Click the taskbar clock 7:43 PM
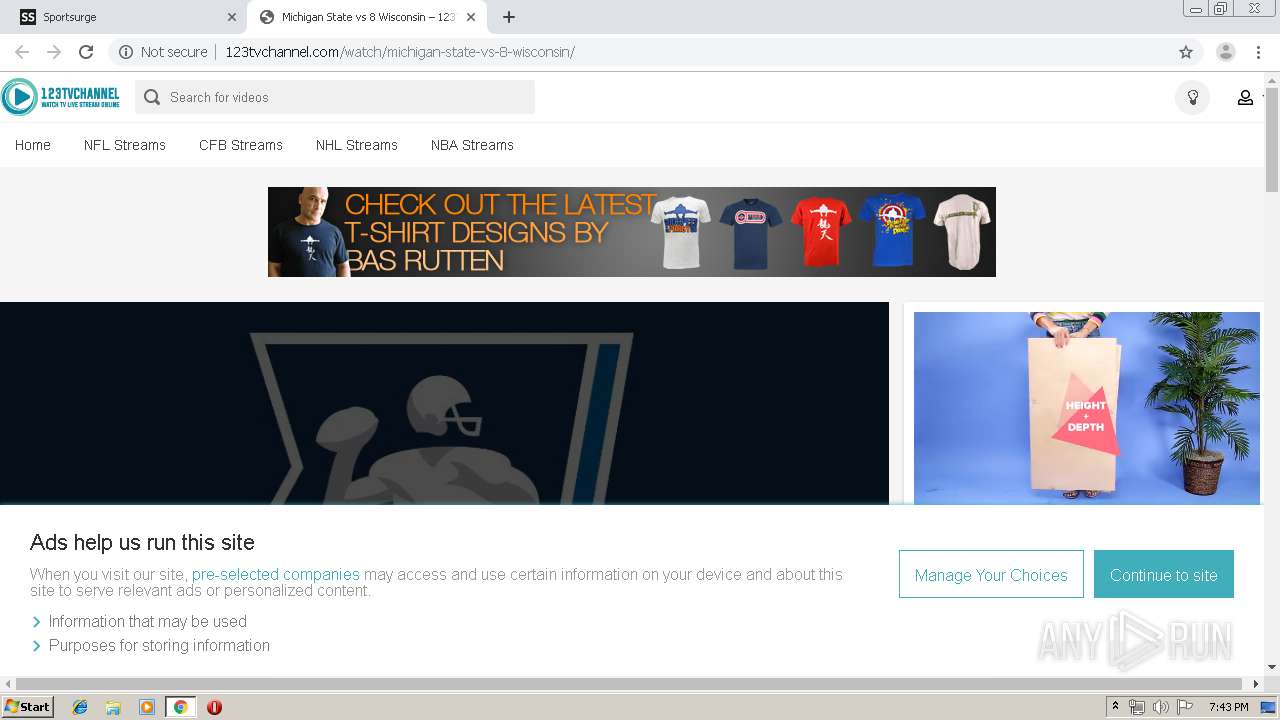1280x720 pixels. [1229, 707]
